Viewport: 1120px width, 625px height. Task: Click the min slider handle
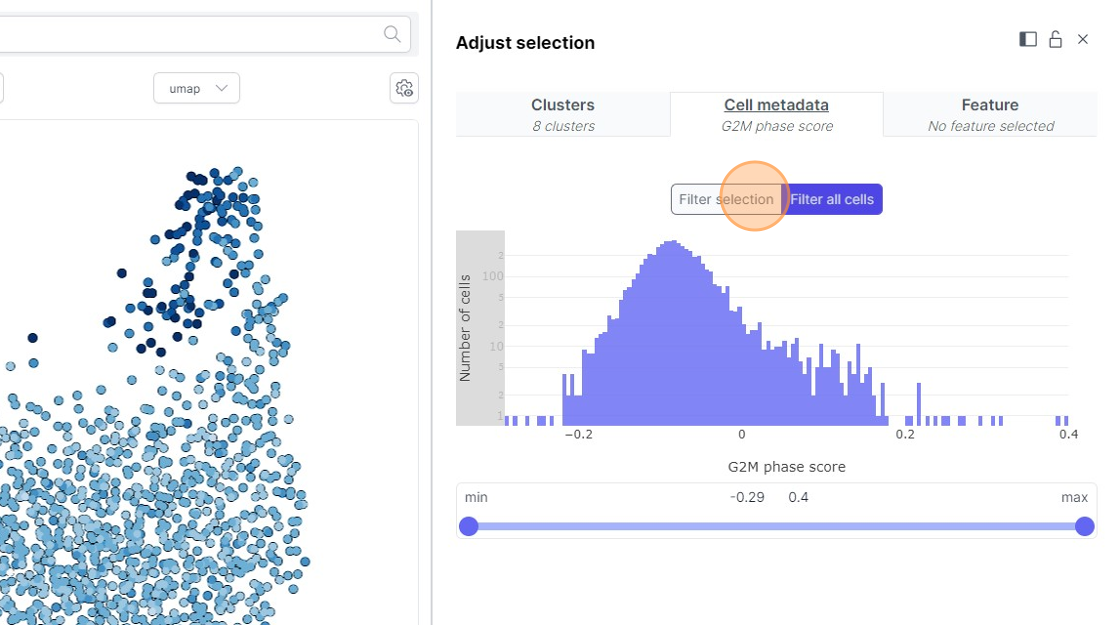click(468, 526)
